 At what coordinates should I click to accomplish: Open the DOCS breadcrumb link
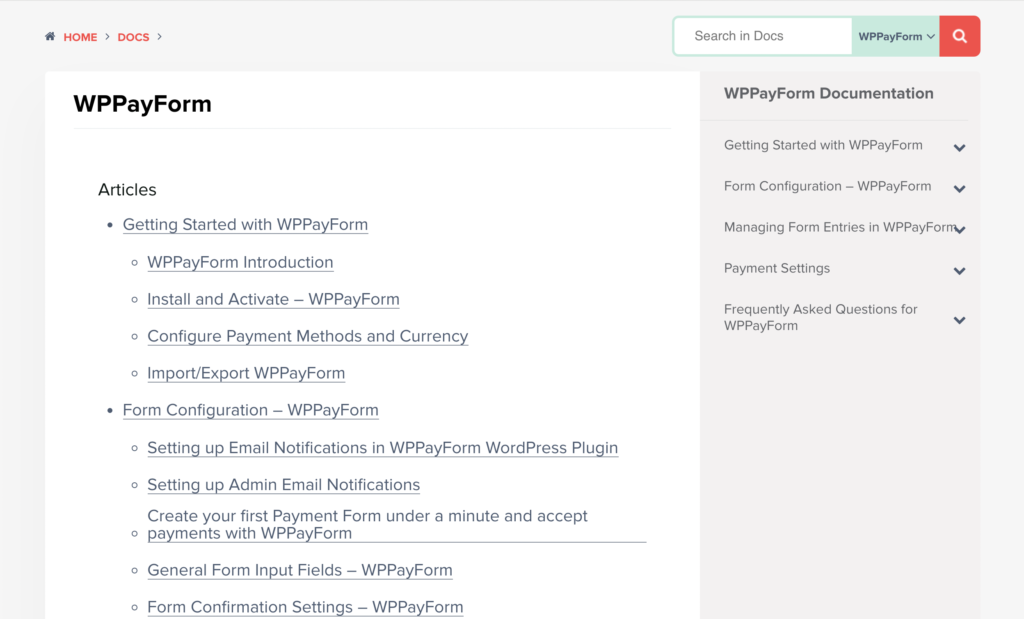point(133,37)
